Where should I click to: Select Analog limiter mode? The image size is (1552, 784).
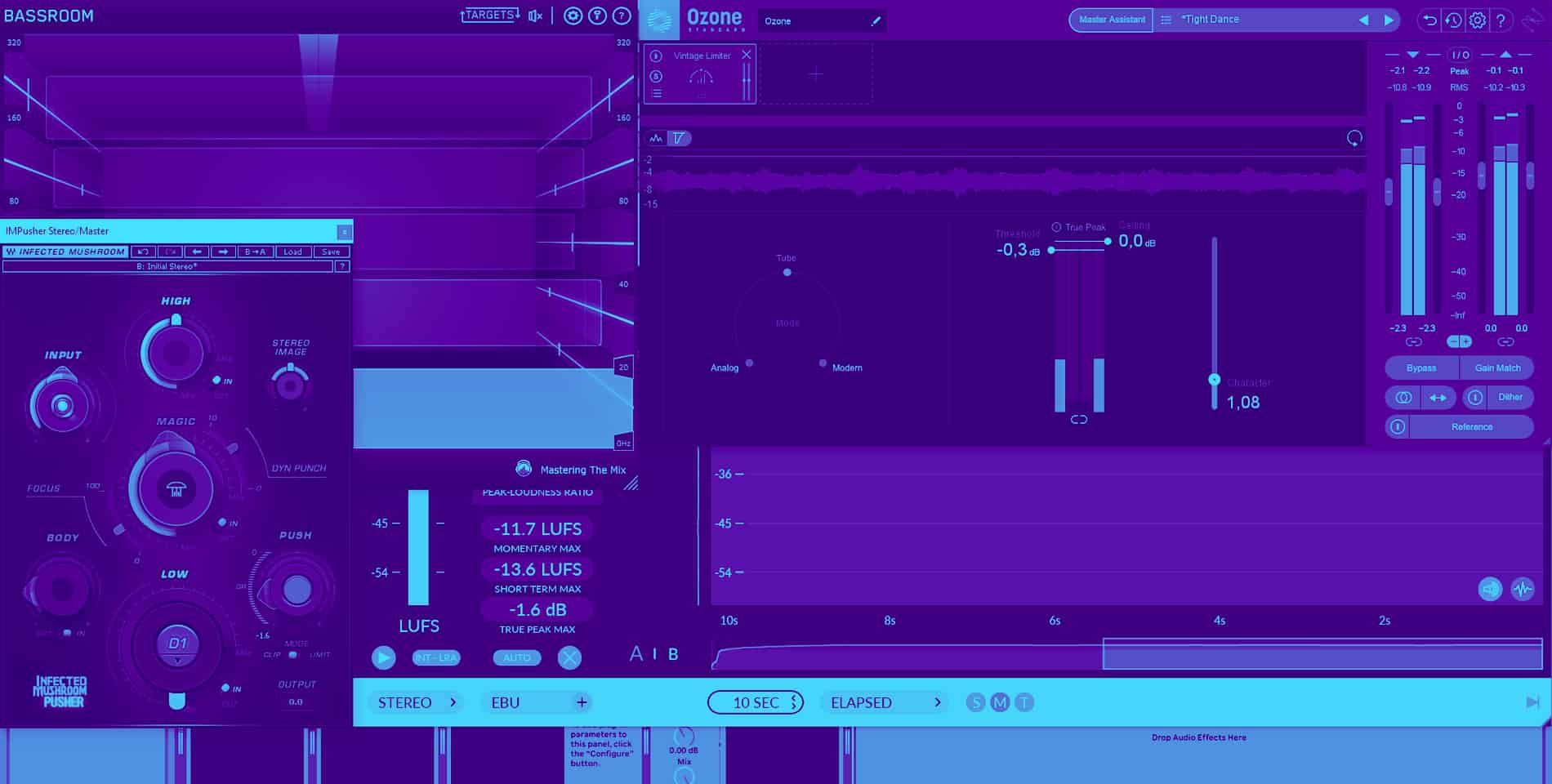pyautogui.click(x=749, y=363)
